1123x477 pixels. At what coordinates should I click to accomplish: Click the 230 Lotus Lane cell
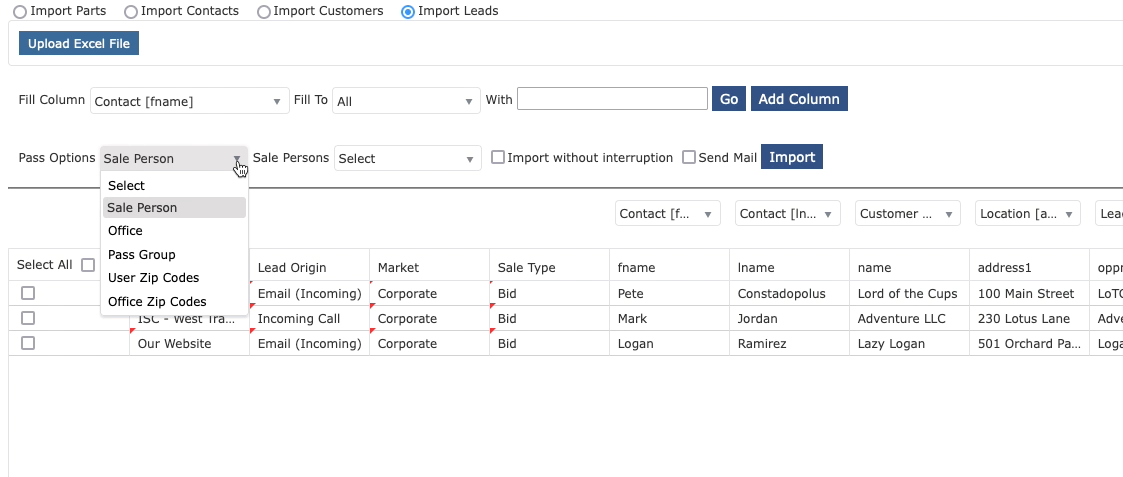(x=1029, y=319)
